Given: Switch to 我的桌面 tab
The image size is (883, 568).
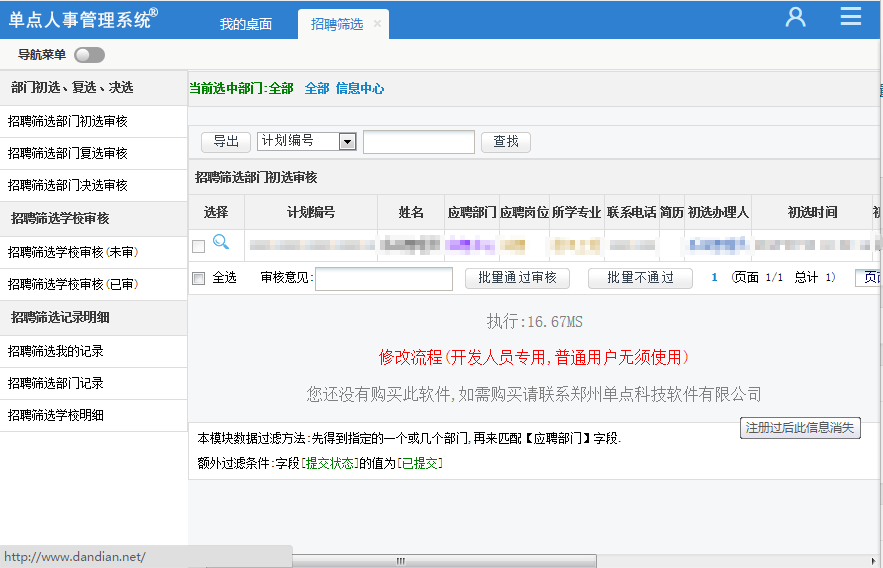Looking at the screenshot, I should (x=246, y=24).
